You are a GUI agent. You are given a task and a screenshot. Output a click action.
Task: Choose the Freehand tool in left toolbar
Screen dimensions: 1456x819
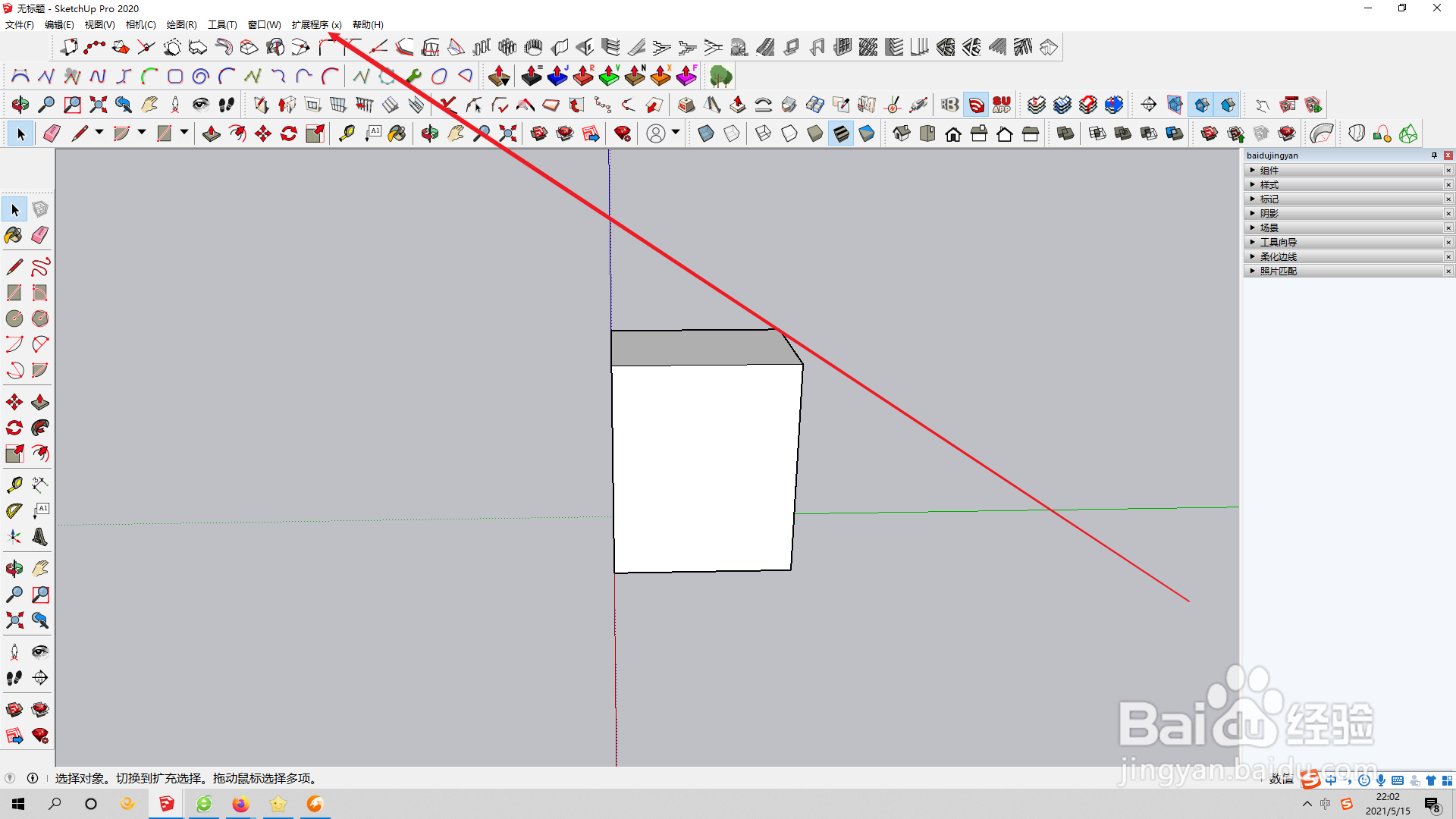40,267
